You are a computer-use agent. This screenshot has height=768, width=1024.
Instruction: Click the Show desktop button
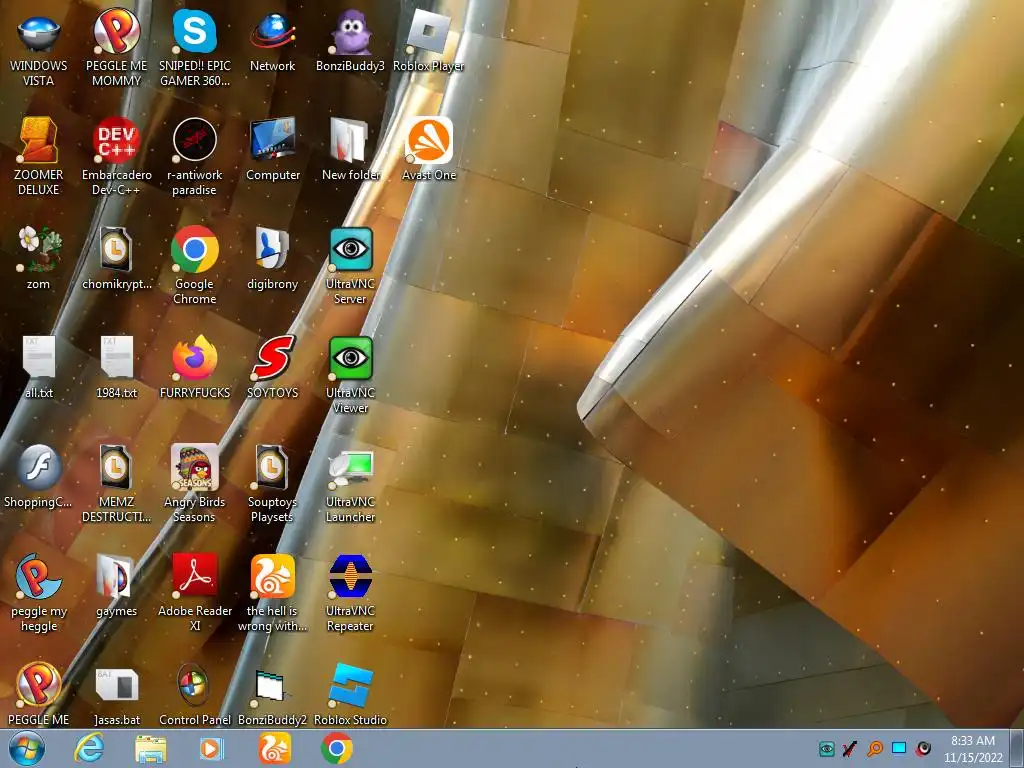pos(1017,748)
